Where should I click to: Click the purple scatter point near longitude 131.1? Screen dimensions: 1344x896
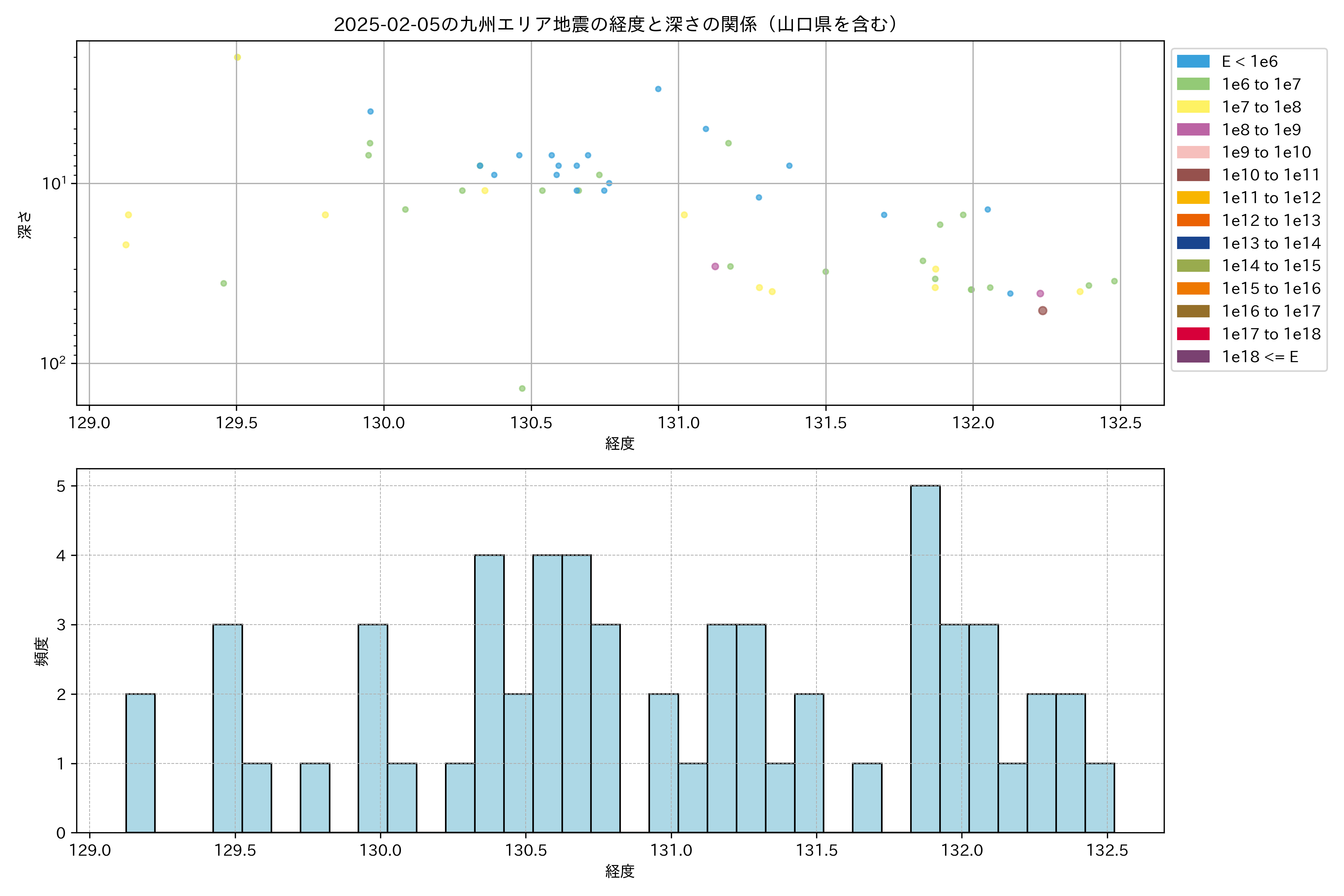click(715, 266)
